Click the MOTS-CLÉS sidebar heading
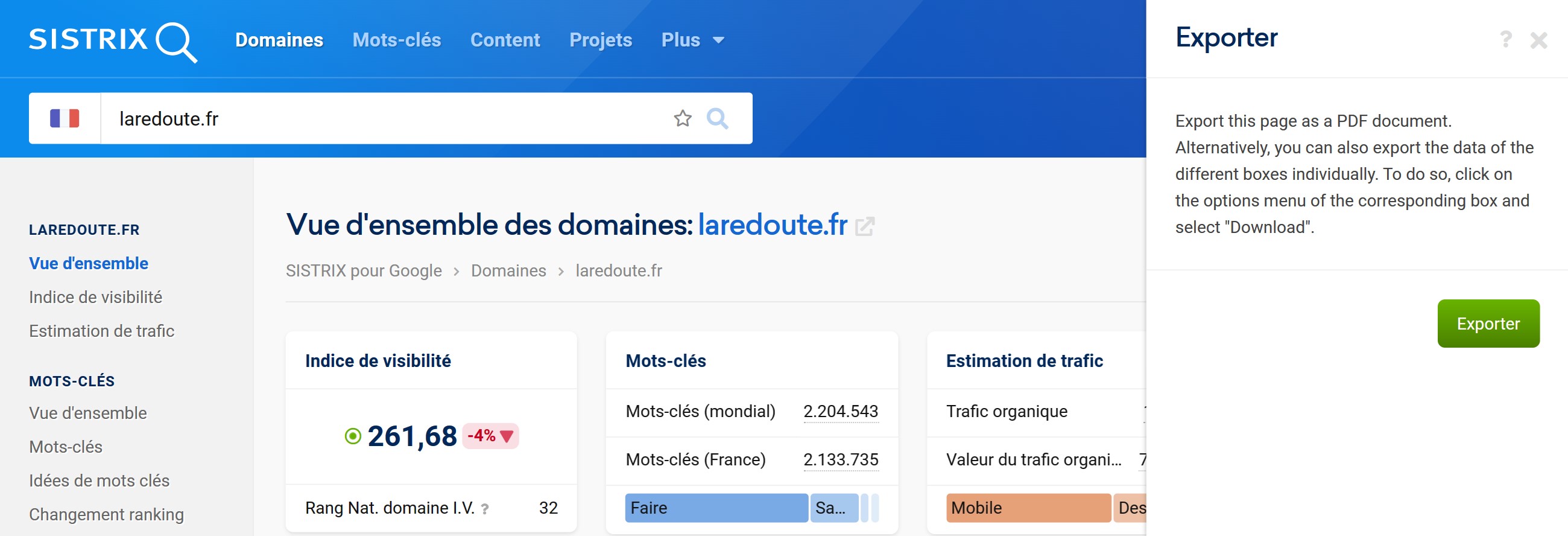Viewport: 1568px width, 536px height. pos(72,381)
